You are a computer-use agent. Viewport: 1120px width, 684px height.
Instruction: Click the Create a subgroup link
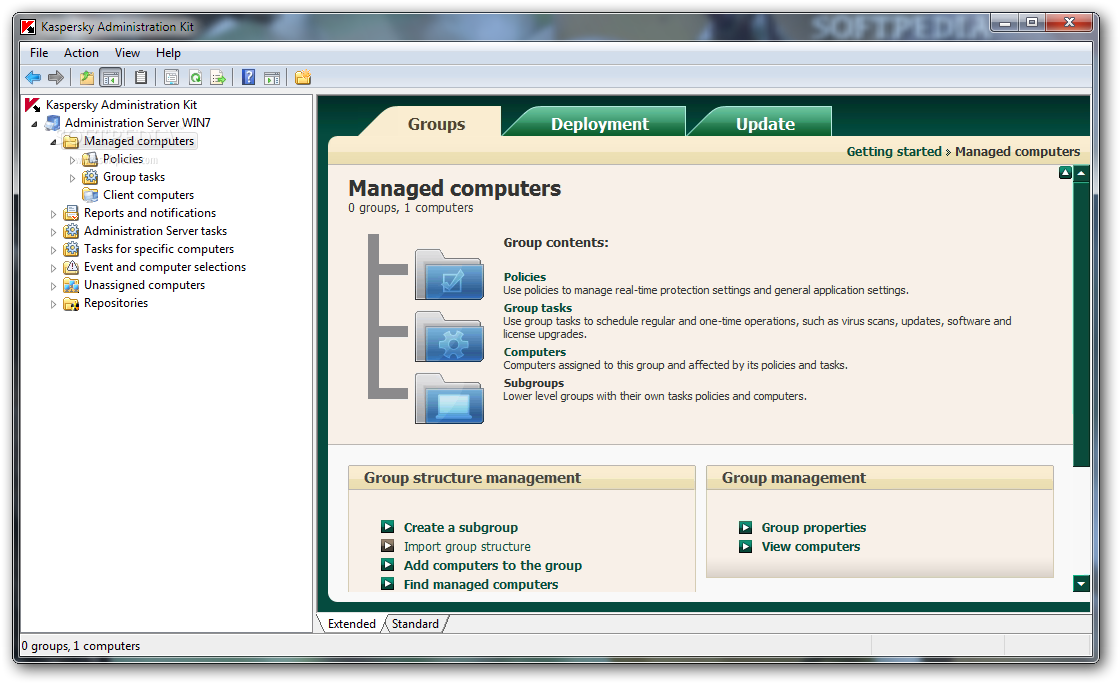click(x=461, y=527)
